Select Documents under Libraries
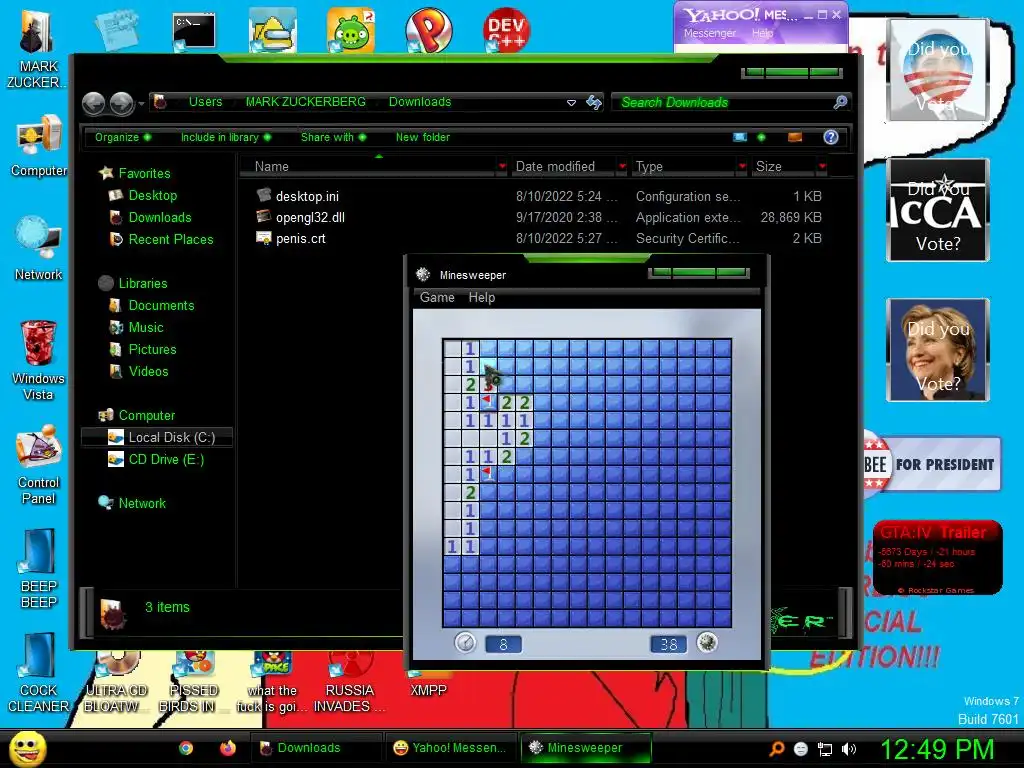 [x=161, y=306]
